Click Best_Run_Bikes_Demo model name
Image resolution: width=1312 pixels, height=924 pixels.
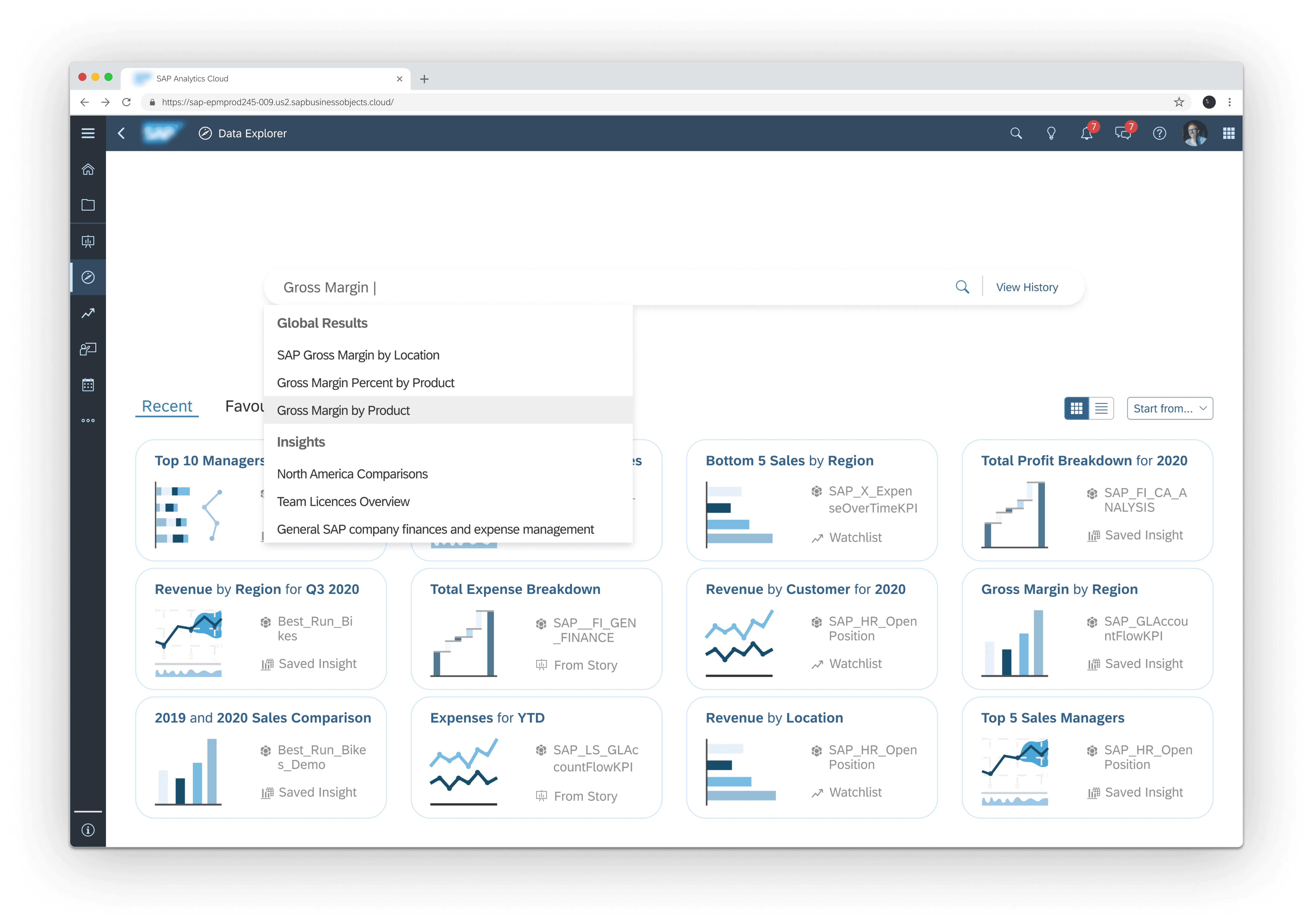tap(322, 757)
